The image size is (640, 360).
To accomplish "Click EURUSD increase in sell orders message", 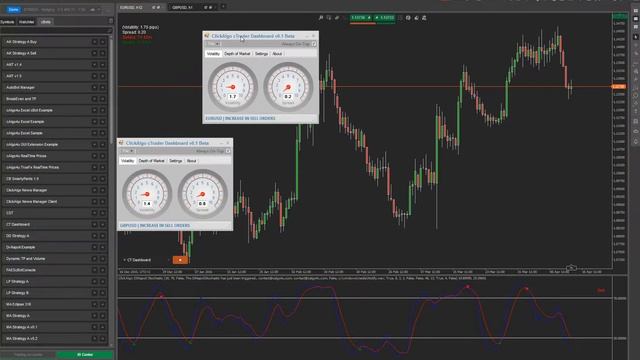I will click(x=240, y=118).
